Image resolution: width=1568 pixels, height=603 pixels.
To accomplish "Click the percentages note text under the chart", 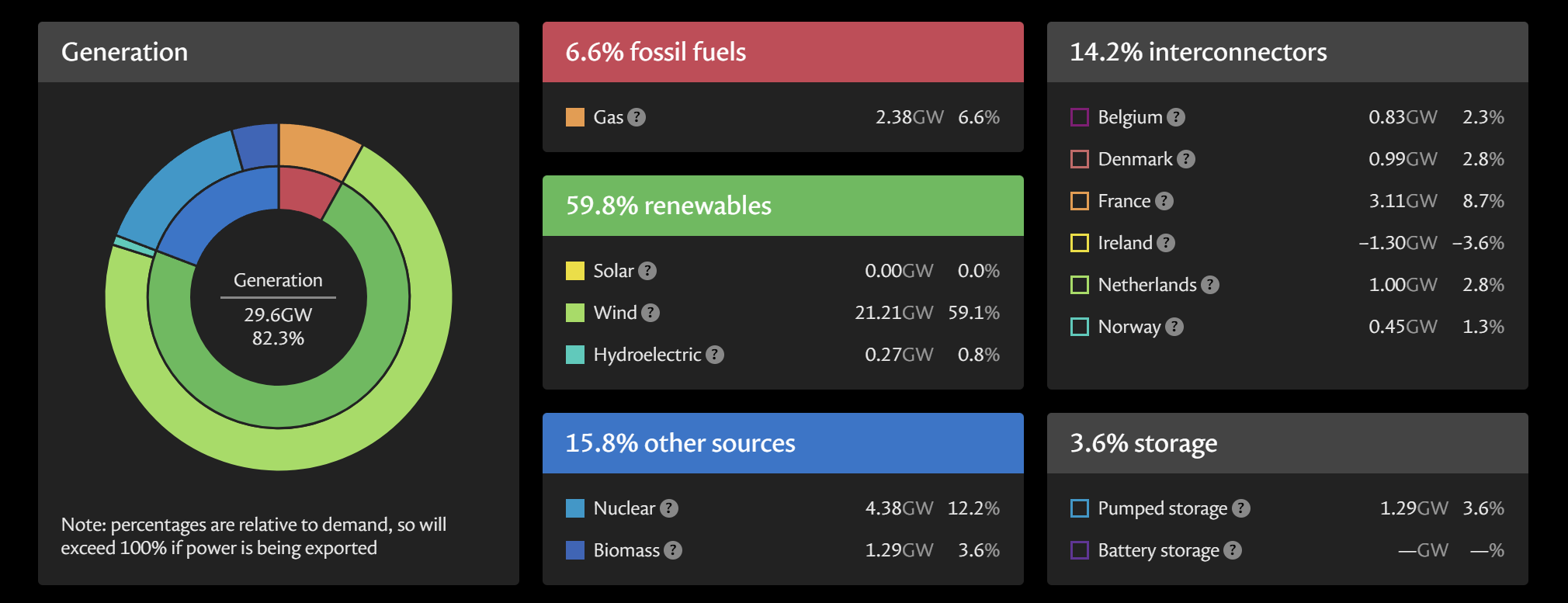I will [x=254, y=536].
